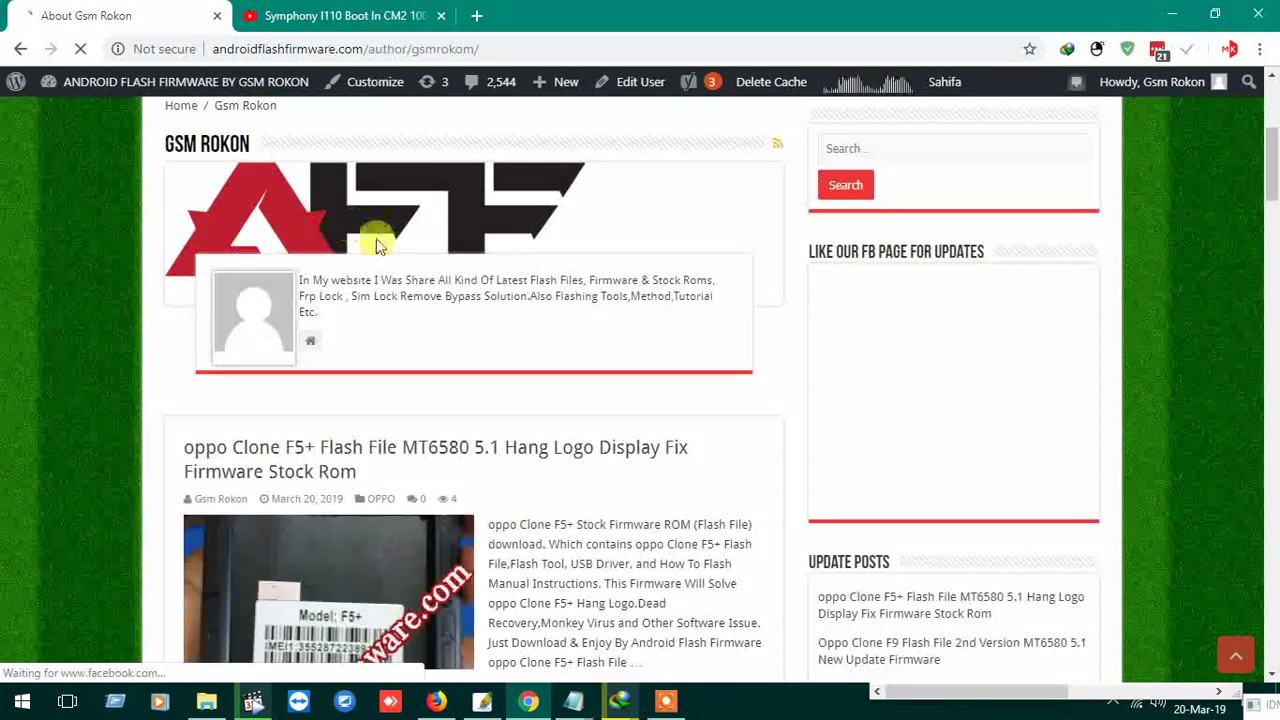Open TeamViewer from the taskbar
The height and width of the screenshot is (720, 1280).
coord(299,702)
